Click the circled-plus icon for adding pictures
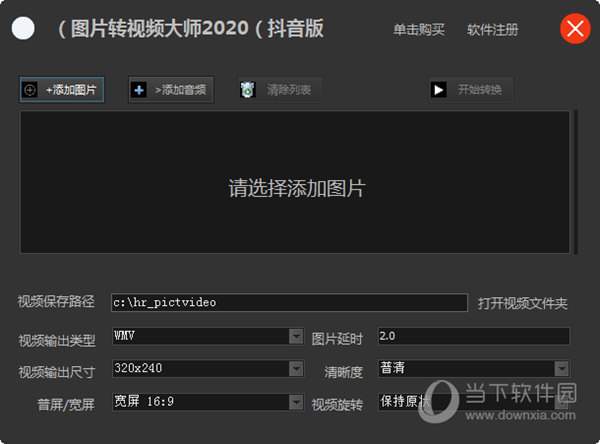600x444 pixels. pyautogui.click(x=29, y=90)
